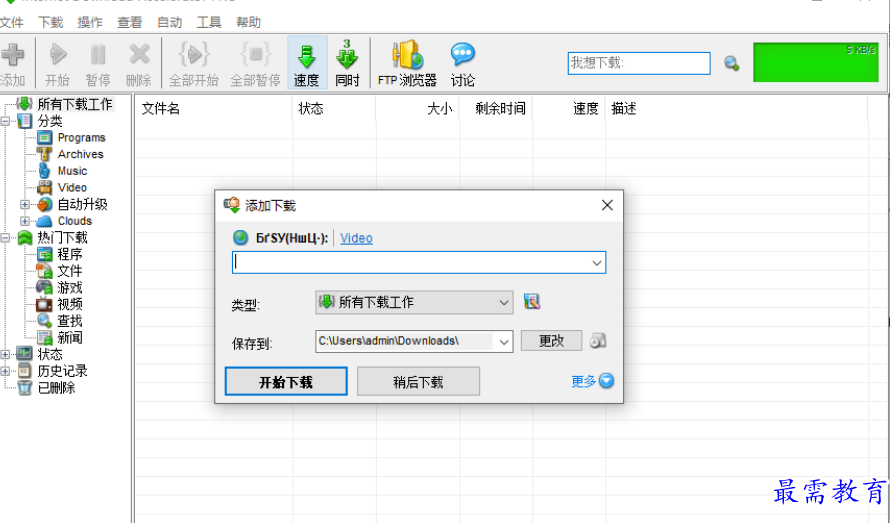This screenshot has width=895, height=523.
Task: Select the Clouds tree item icon
Action: pyautogui.click(x=45, y=221)
